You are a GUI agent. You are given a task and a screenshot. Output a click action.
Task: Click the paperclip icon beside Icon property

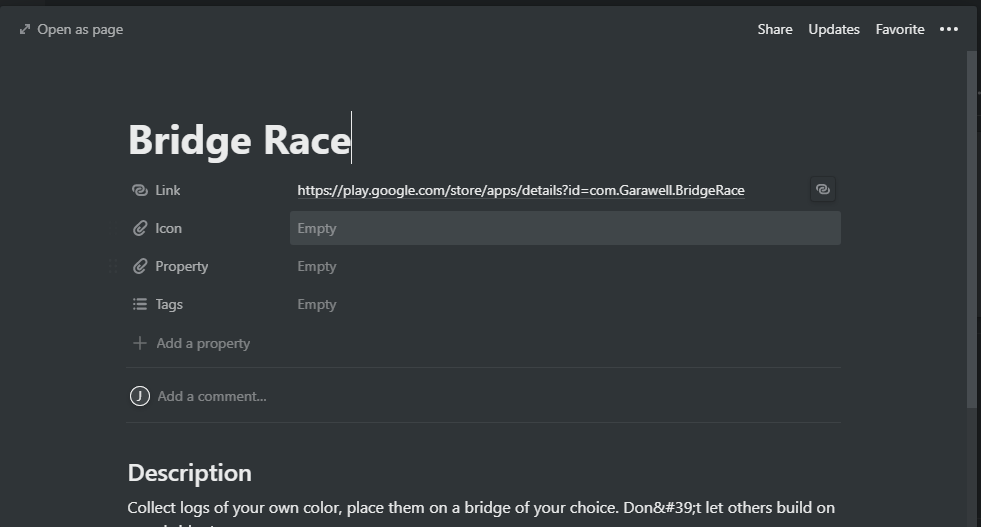coord(140,228)
